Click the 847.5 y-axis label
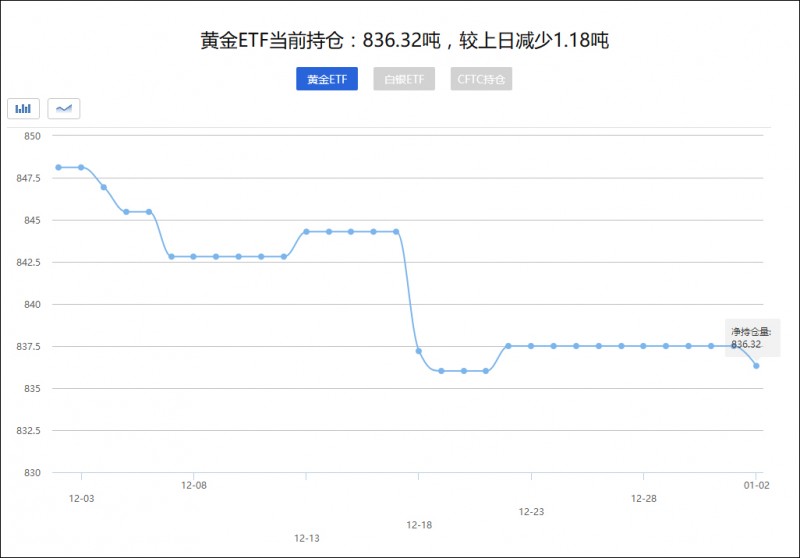The height and width of the screenshot is (558, 800). coord(29,179)
